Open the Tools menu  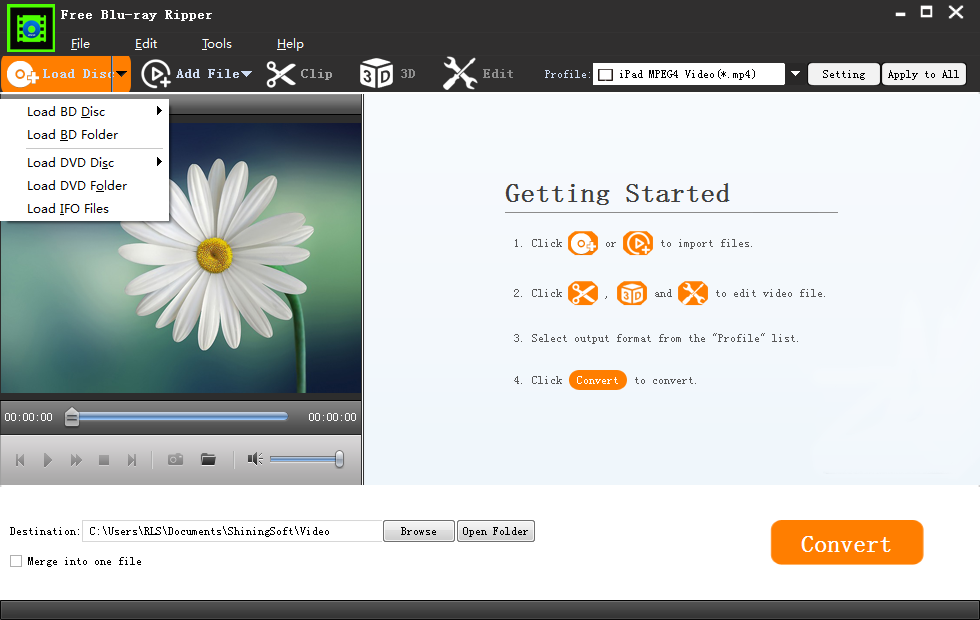[x=216, y=44]
